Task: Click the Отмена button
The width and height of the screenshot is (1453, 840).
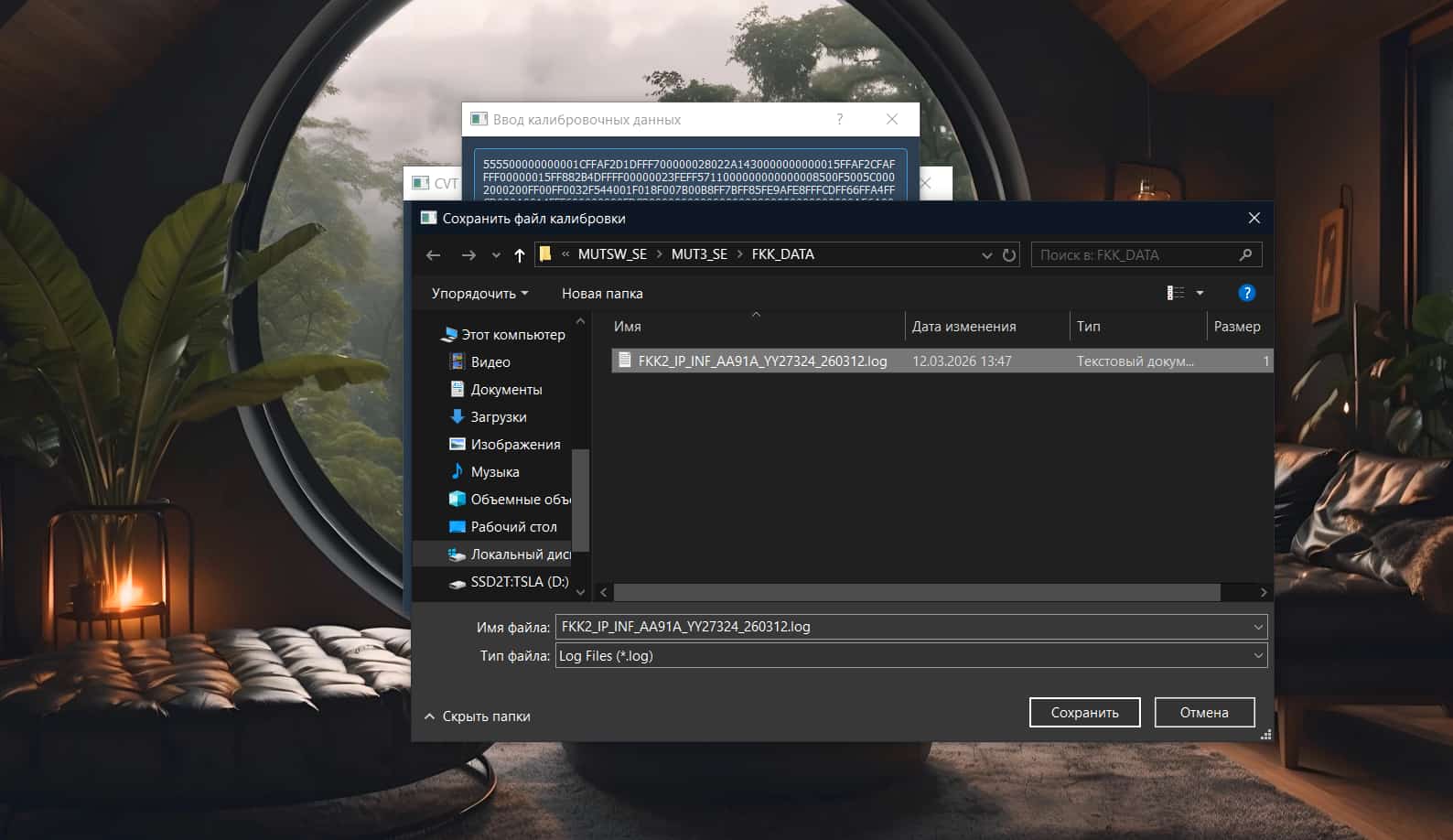Action: click(x=1204, y=713)
